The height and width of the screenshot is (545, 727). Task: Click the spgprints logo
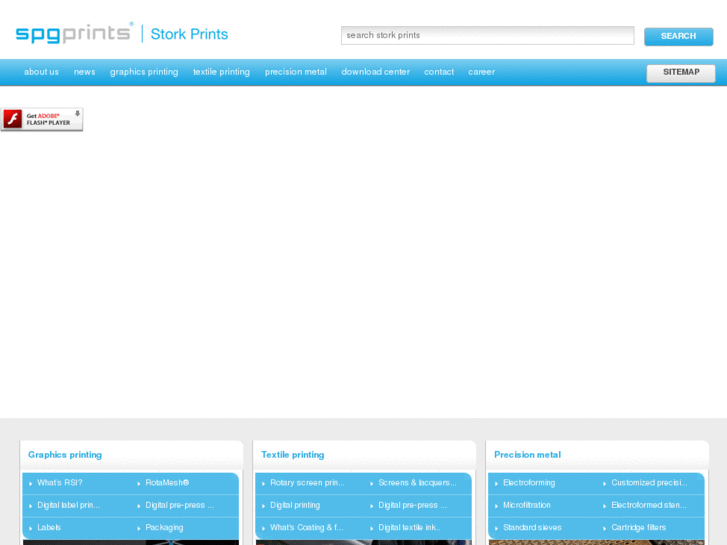click(x=74, y=33)
